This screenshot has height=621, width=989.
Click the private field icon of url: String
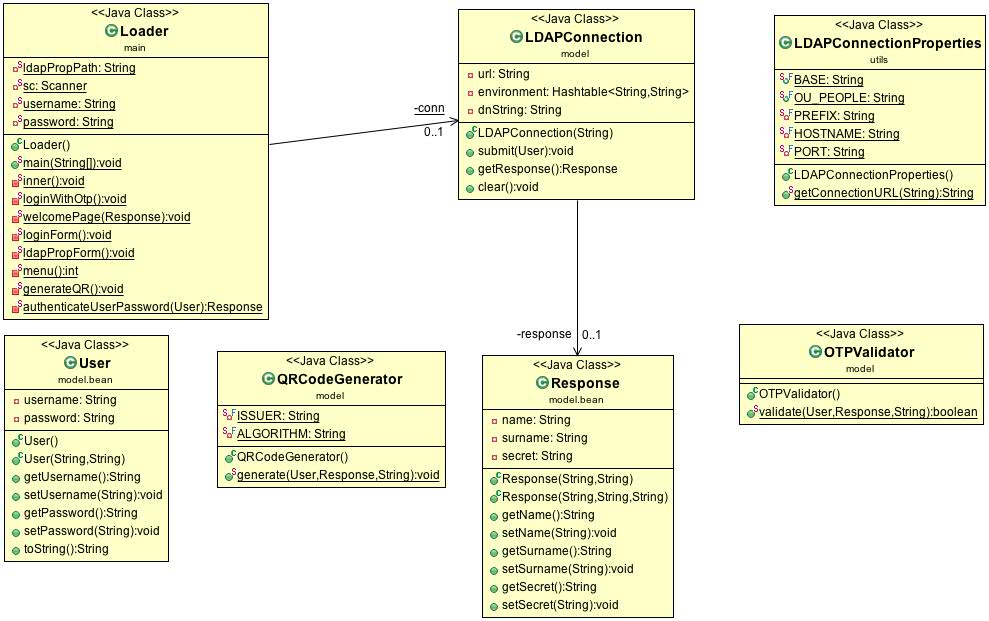(471, 75)
